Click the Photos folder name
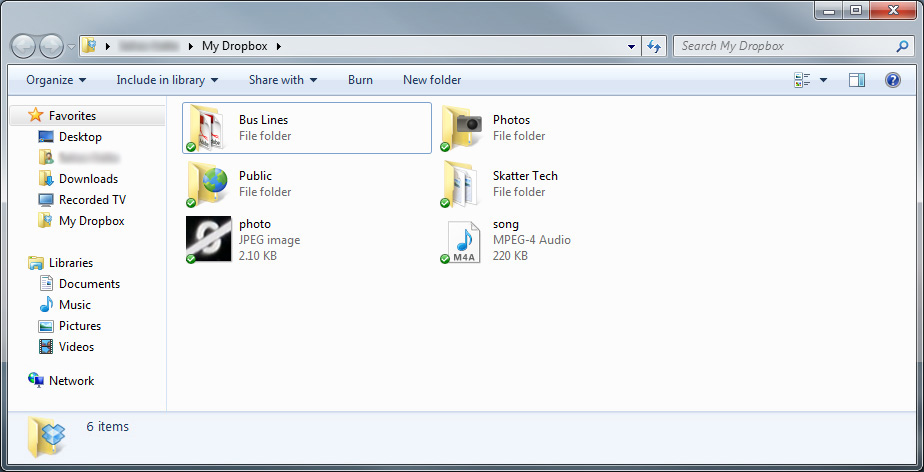Screen dimensions: 924x472 pos(512,120)
